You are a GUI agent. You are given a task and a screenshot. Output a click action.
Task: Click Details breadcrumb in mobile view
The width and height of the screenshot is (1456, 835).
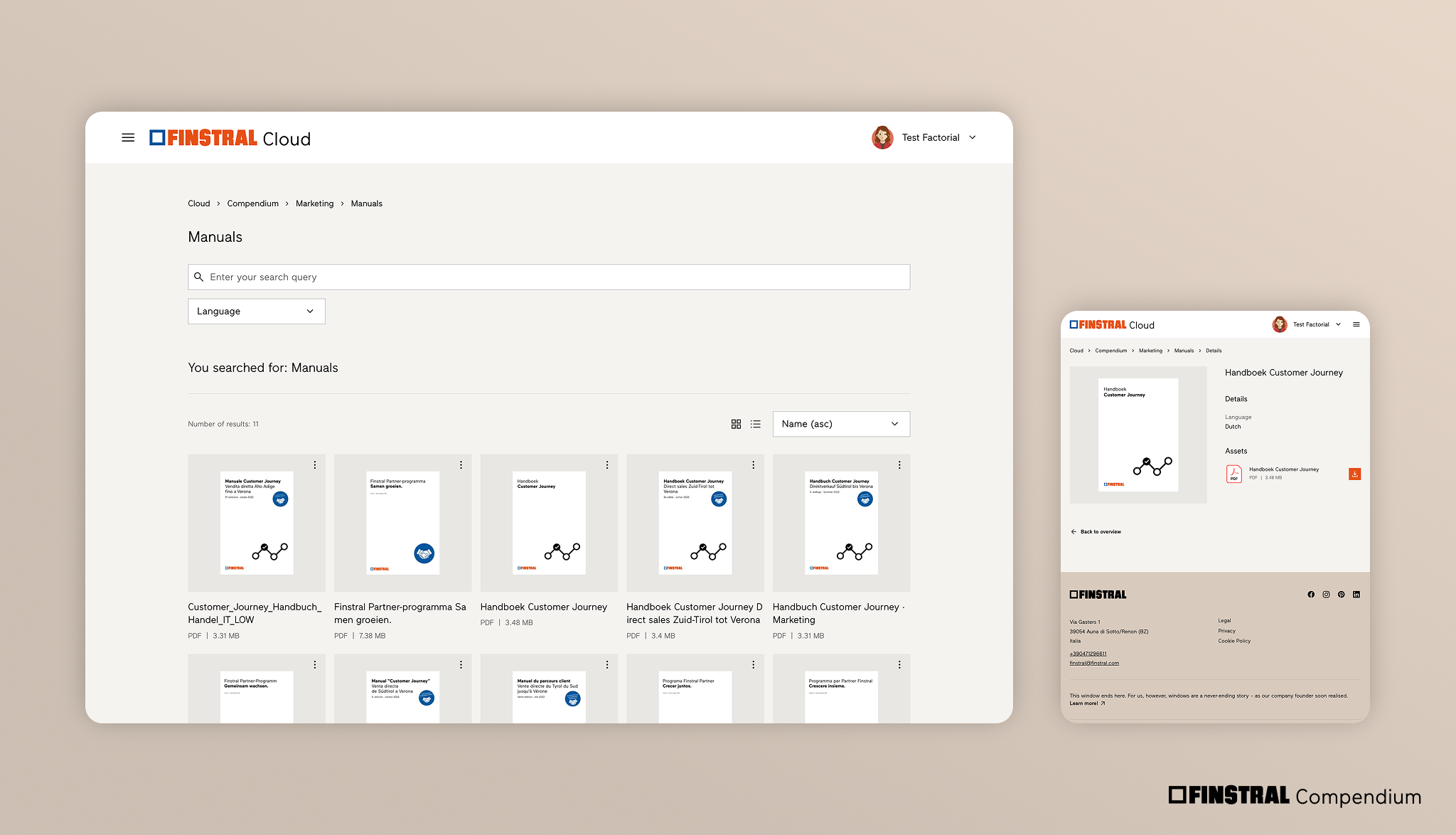[1214, 351]
